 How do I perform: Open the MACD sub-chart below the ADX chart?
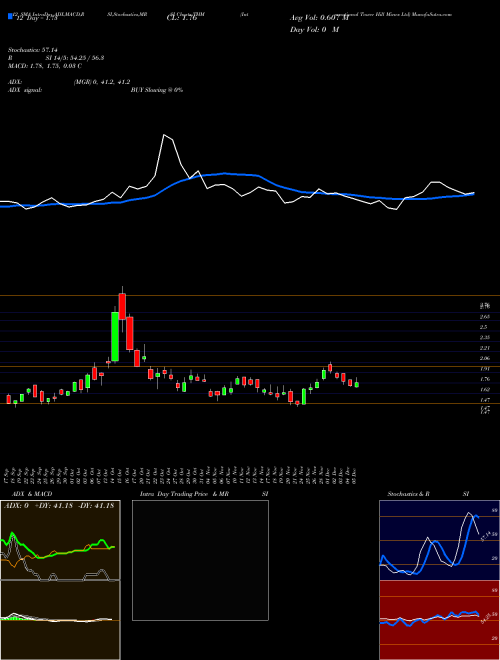(60, 620)
